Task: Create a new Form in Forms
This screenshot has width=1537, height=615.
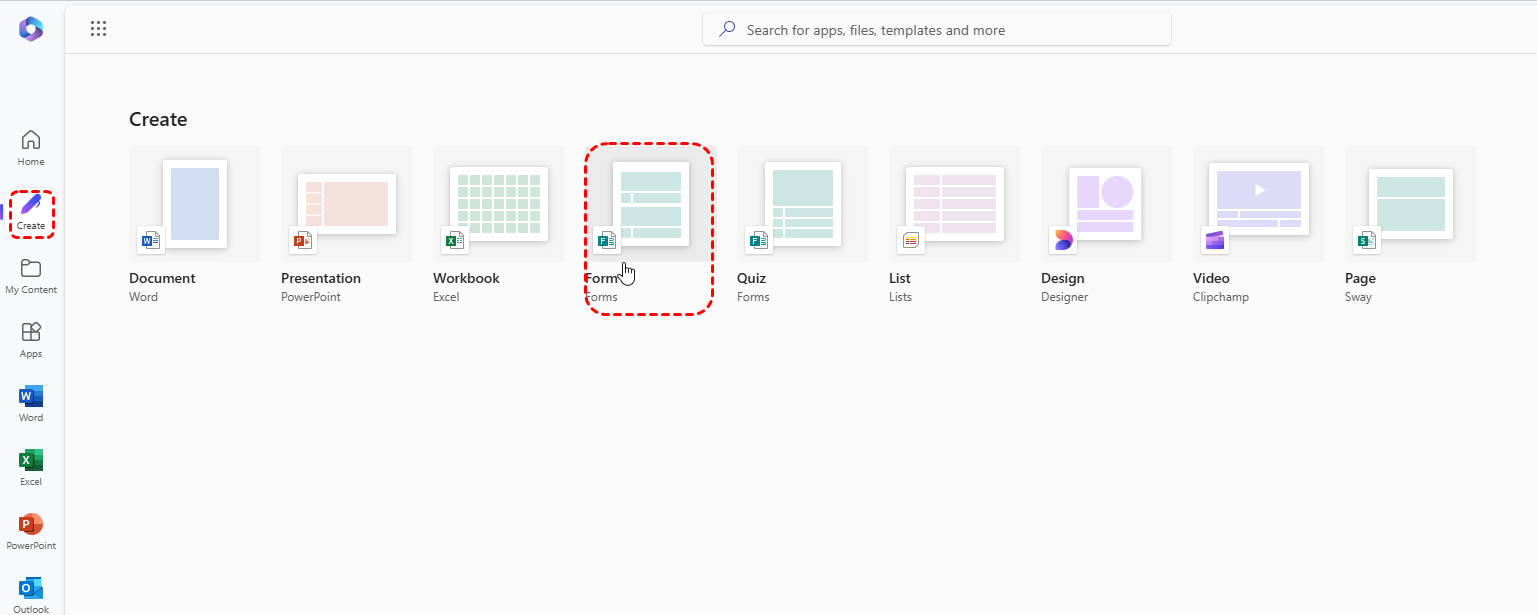Action: 650,204
